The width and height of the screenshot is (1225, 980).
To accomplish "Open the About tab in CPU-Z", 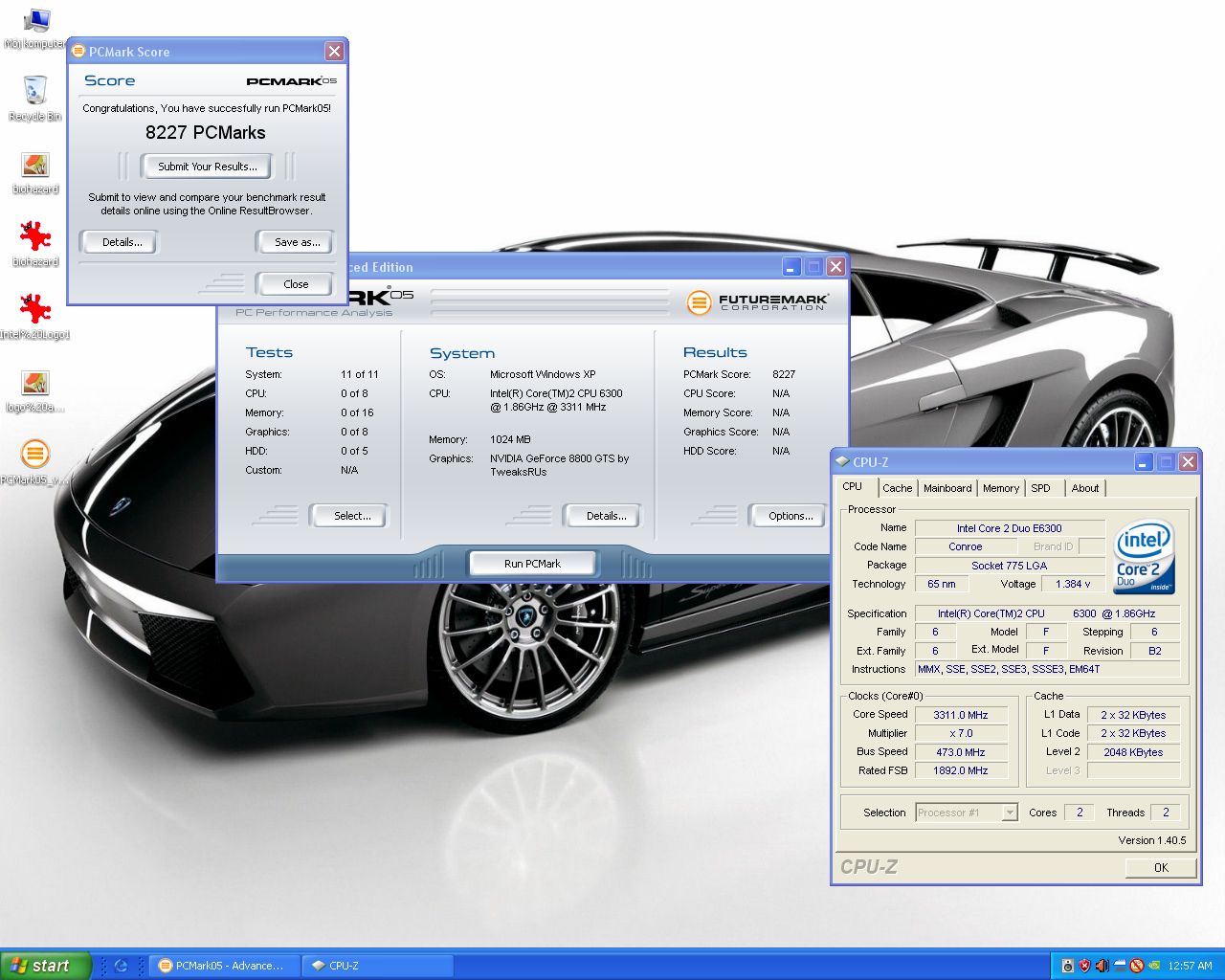I will click(1085, 488).
